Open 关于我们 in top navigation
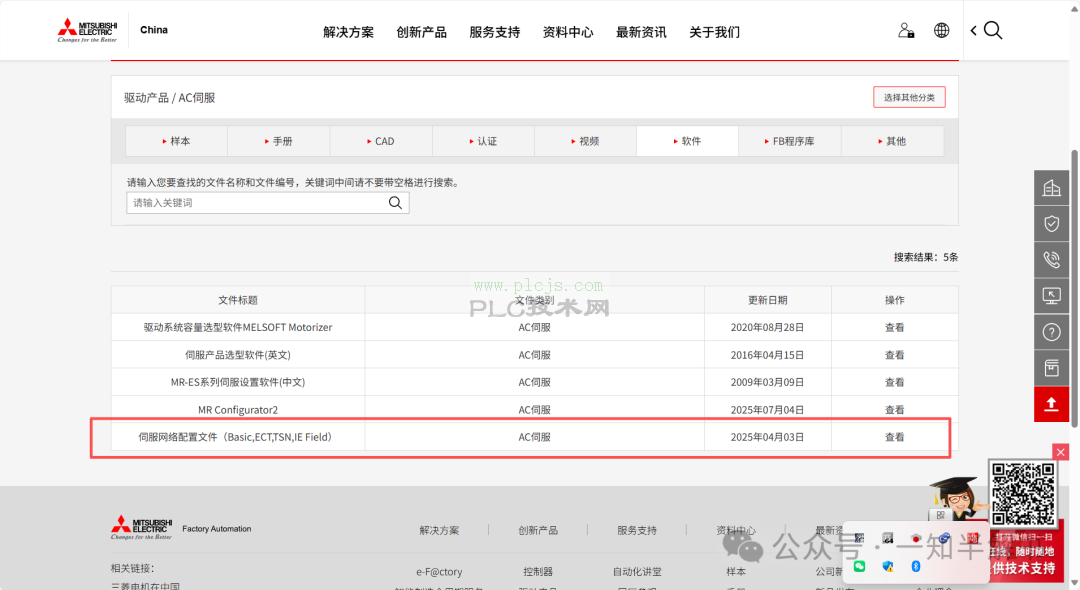 tap(715, 32)
